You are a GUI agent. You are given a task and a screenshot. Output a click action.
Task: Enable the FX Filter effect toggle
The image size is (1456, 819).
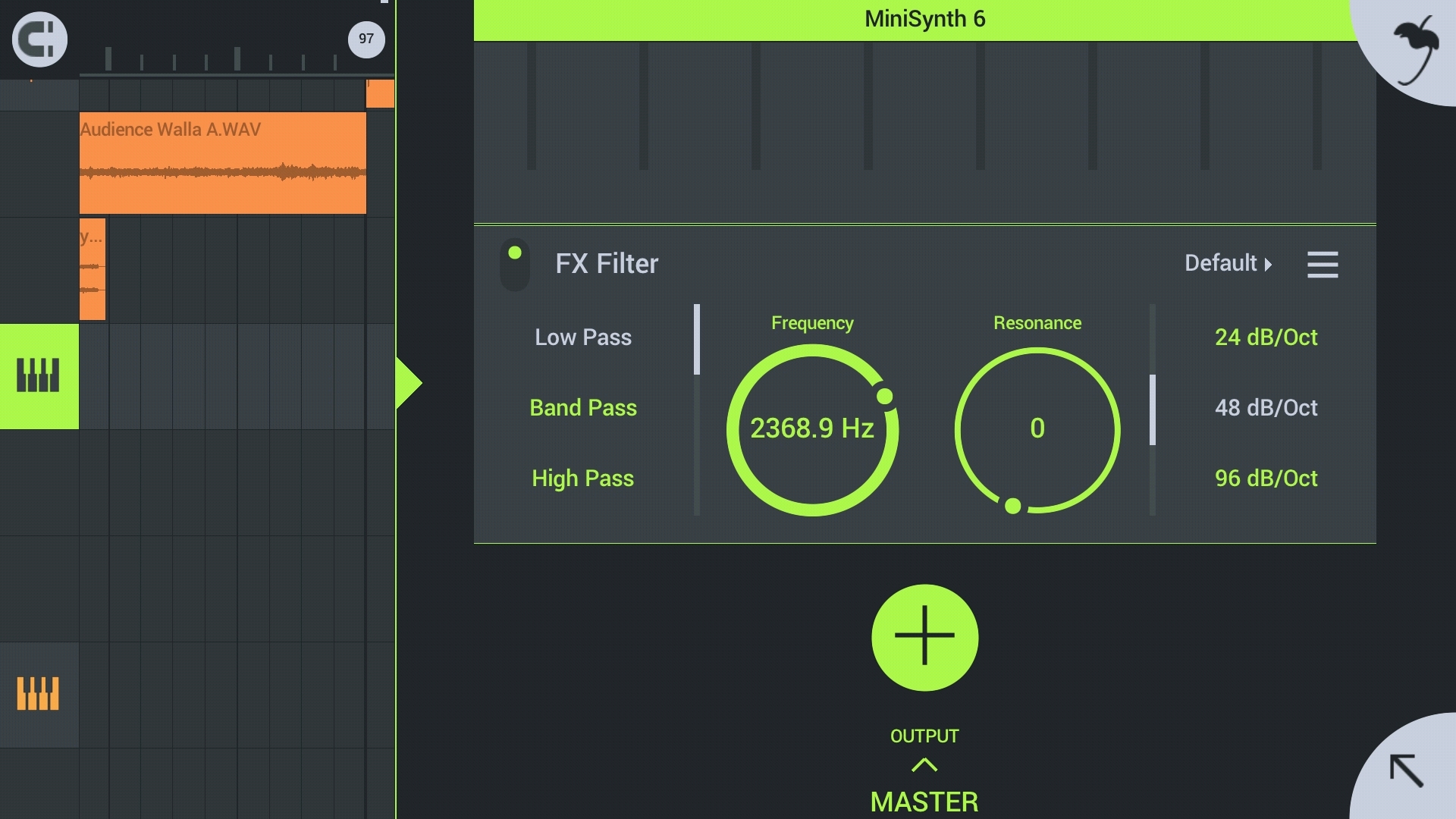tap(515, 264)
